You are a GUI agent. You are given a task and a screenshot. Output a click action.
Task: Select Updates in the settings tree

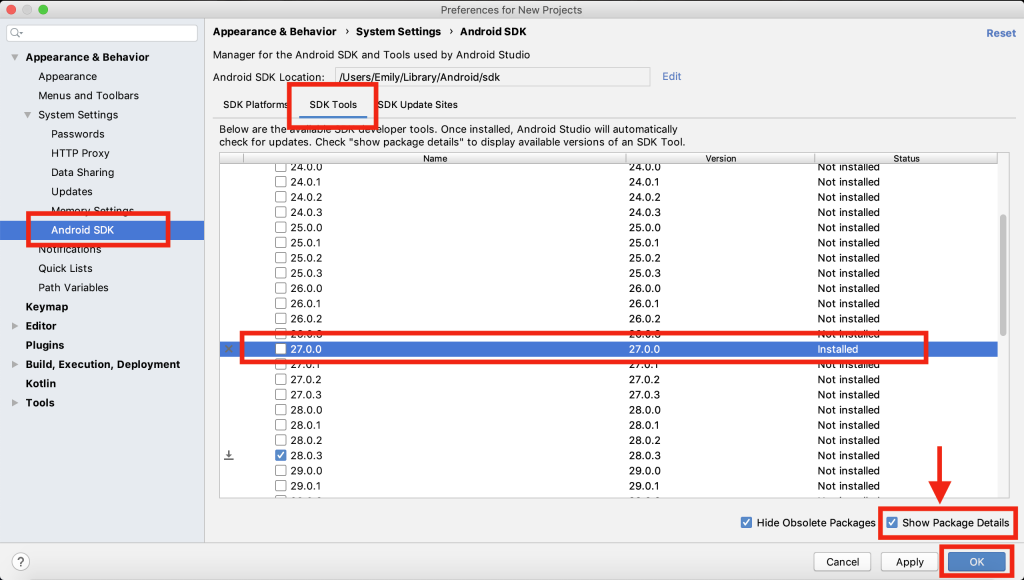click(x=72, y=191)
